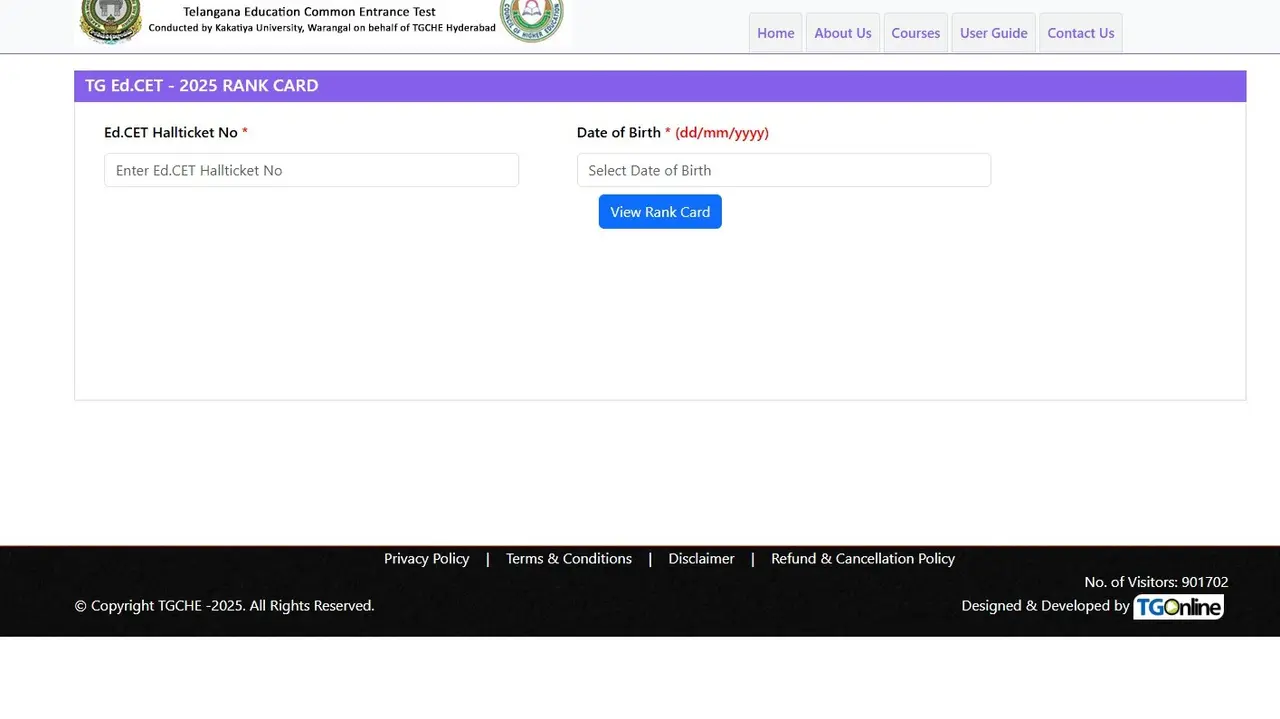Image resolution: width=1280 pixels, height=719 pixels.
Task: View the Disclaimer page
Action: [701, 558]
